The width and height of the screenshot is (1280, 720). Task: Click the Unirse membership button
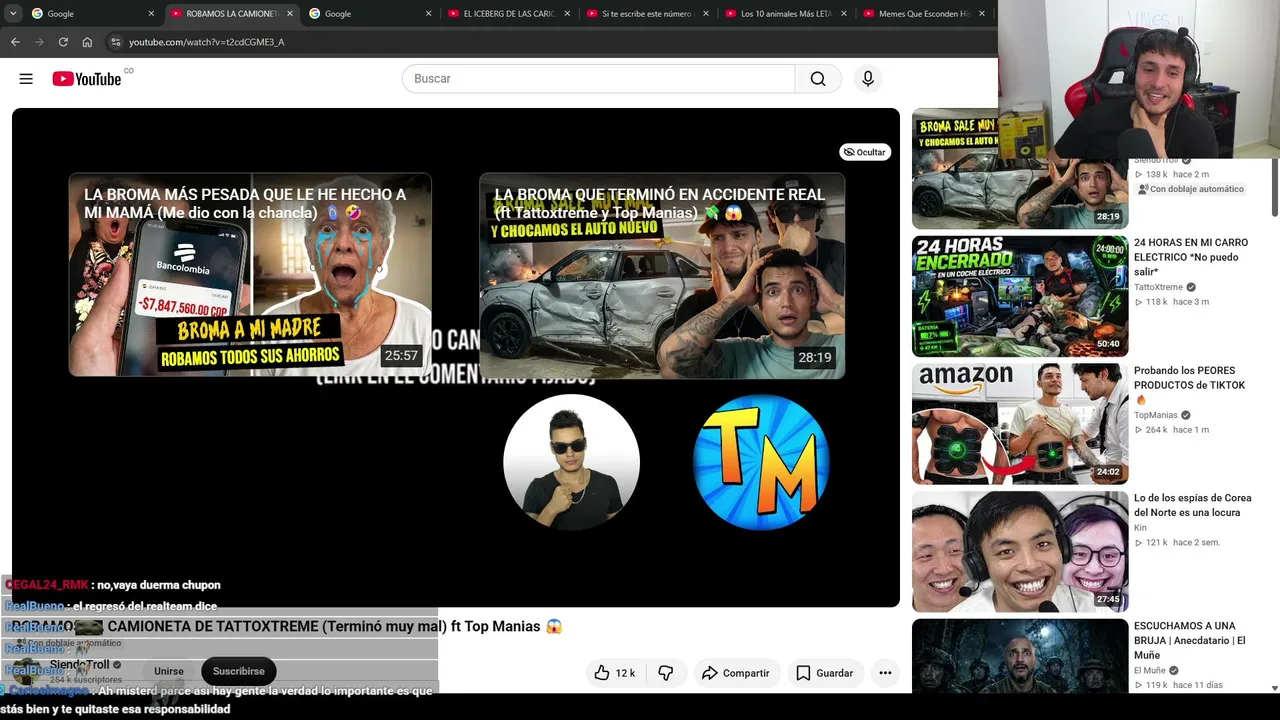coord(169,671)
